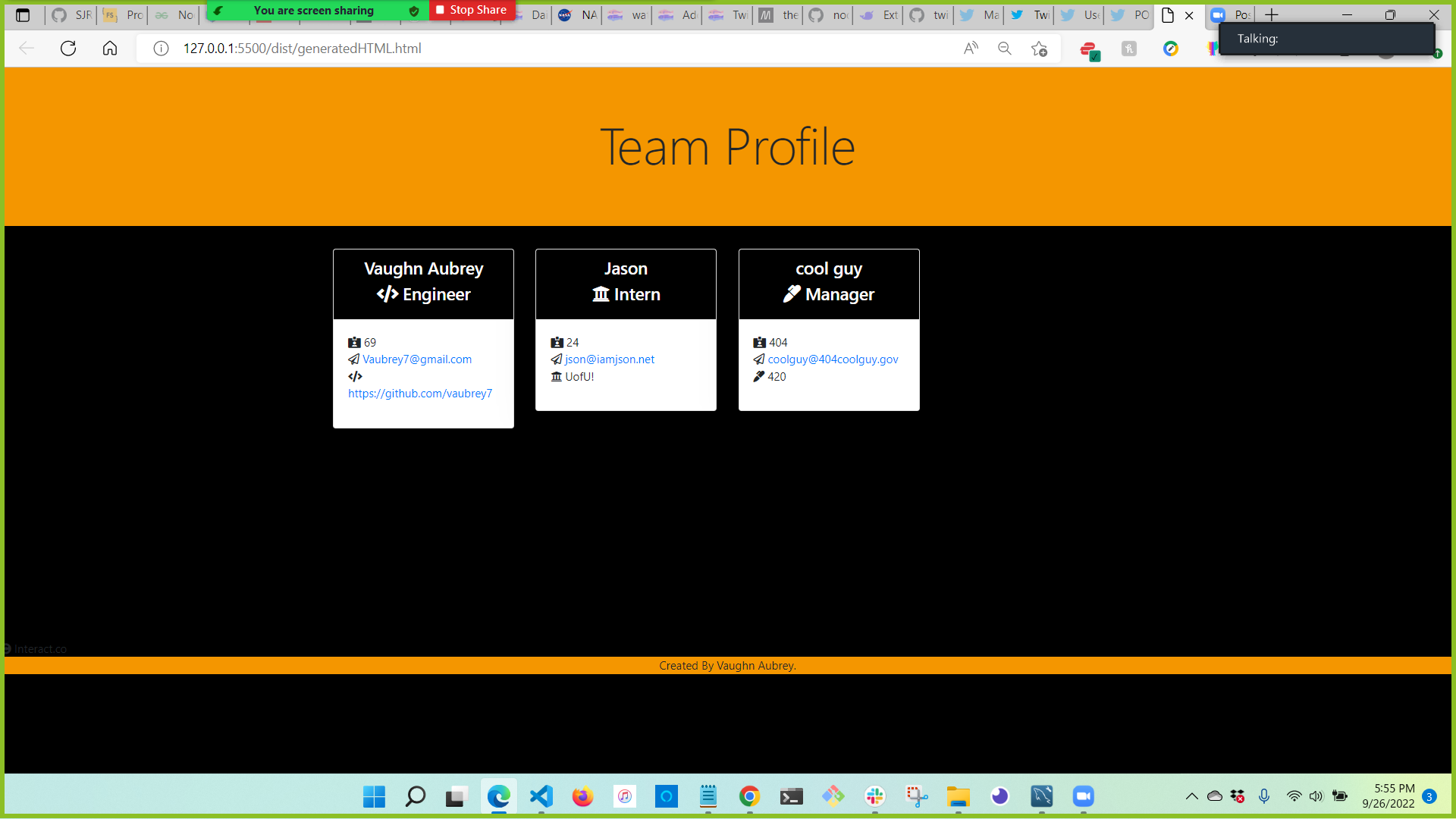Click 'Created By Vaughn Aubrey.' footer text
The height and width of the screenshot is (819, 1456).
[727, 666]
